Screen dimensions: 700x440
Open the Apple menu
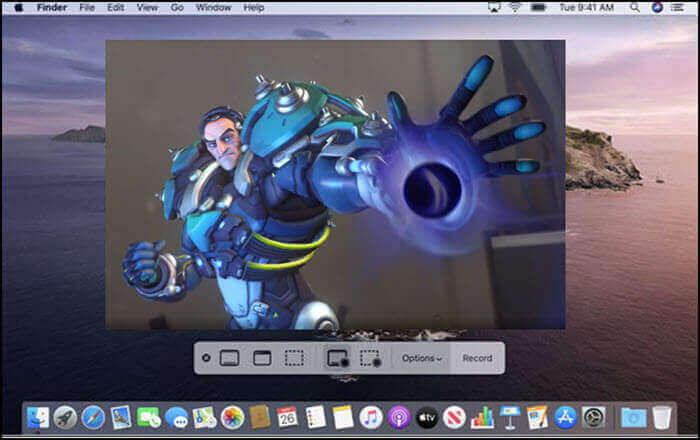tap(17, 7)
